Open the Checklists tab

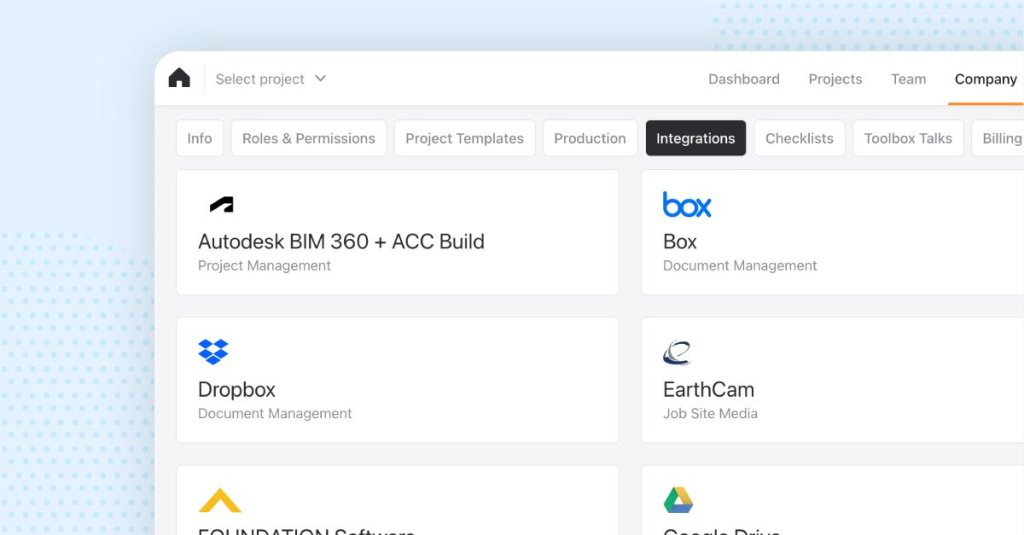(799, 138)
